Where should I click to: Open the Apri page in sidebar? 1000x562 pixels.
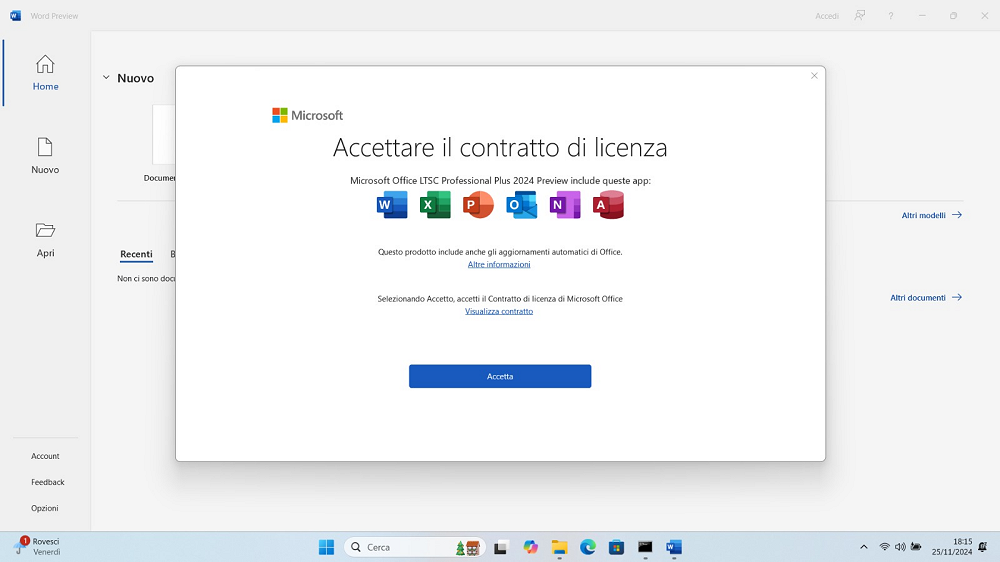tap(45, 240)
